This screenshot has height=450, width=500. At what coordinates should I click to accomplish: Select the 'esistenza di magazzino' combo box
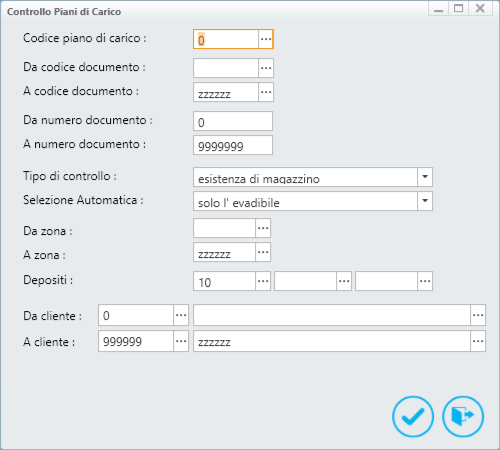(x=313, y=177)
